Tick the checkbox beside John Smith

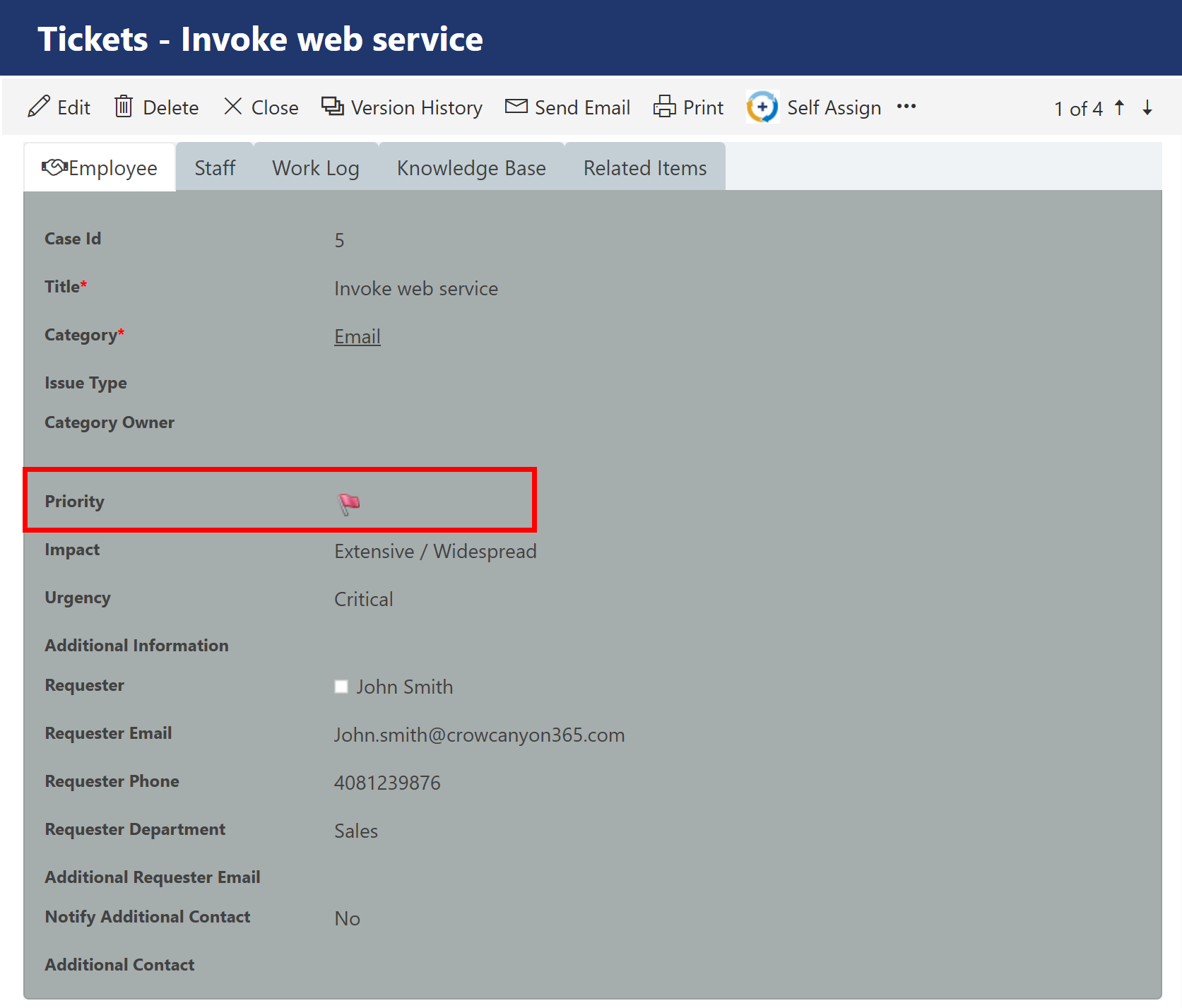pyautogui.click(x=341, y=687)
